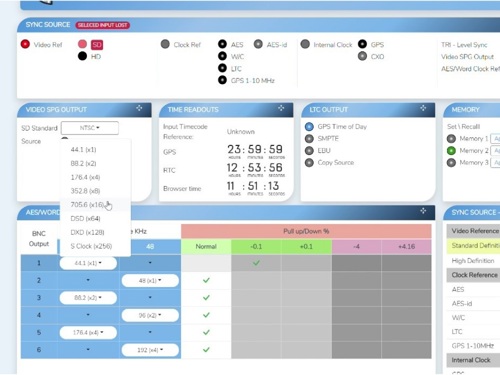Open BNC output 5 176.4 (x4) dropdown

88,332
